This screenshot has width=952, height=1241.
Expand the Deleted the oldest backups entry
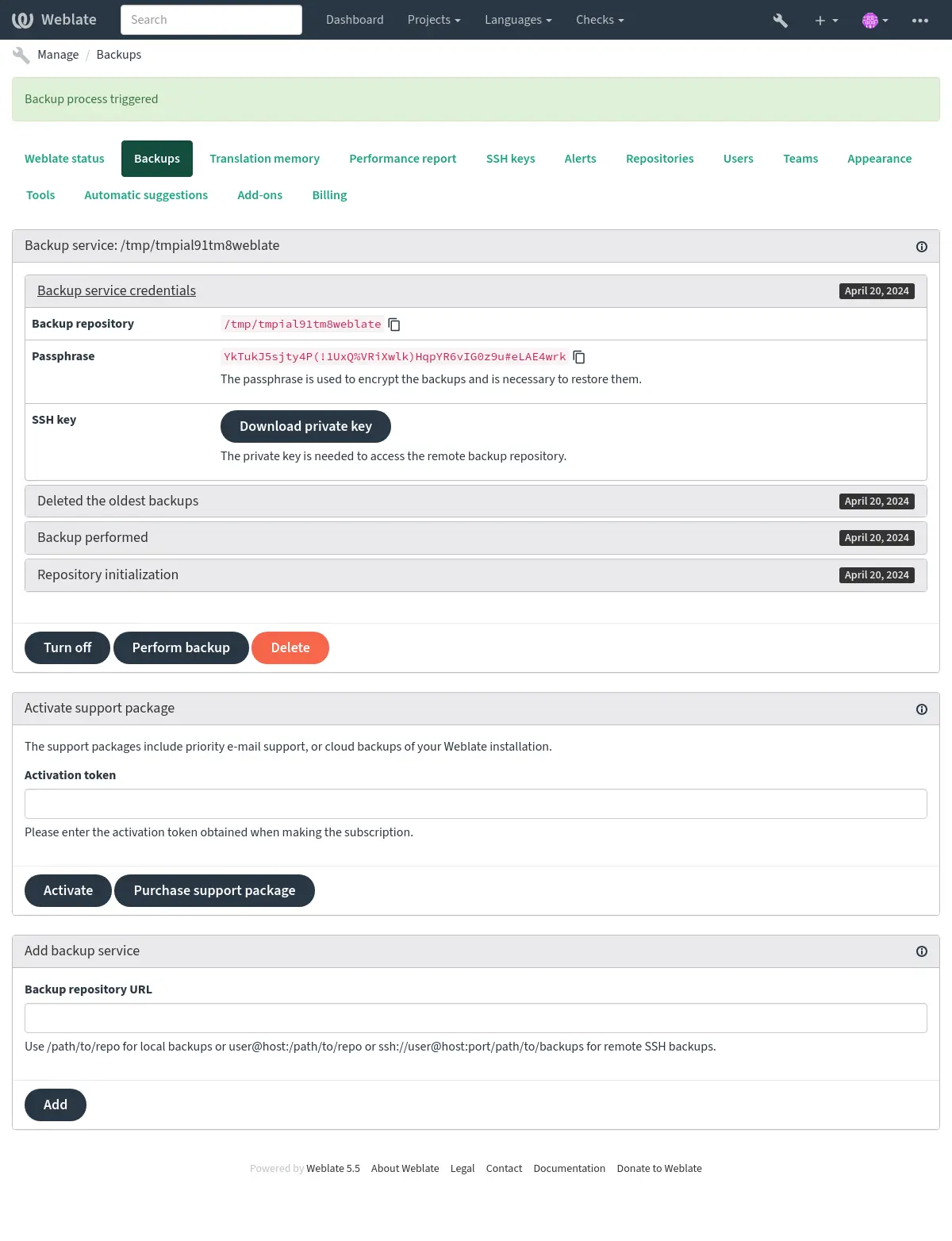tap(117, 501)
